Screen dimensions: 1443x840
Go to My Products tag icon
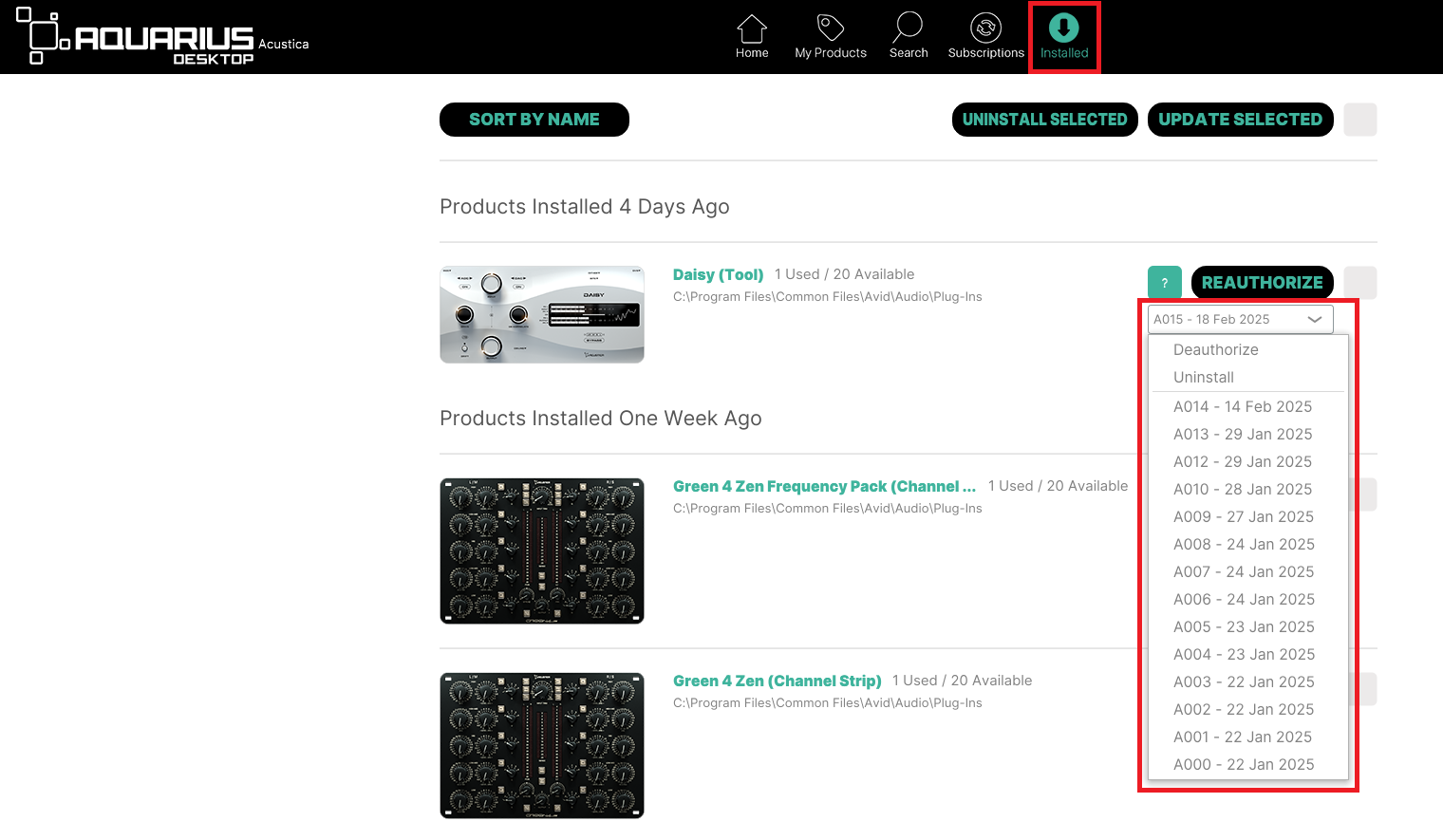[x=831, y=28]
